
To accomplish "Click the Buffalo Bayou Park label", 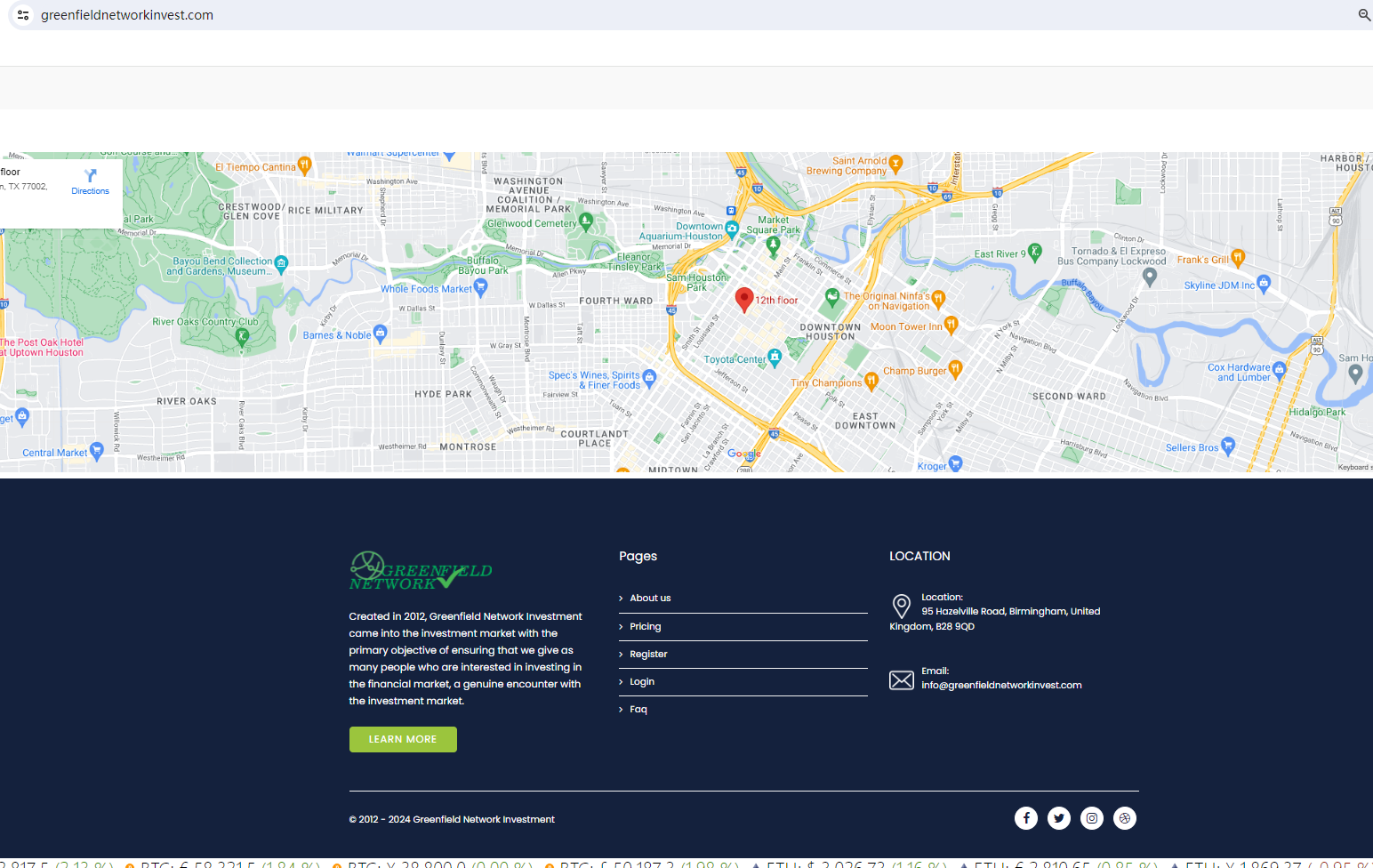I will (x=483, y=266).
